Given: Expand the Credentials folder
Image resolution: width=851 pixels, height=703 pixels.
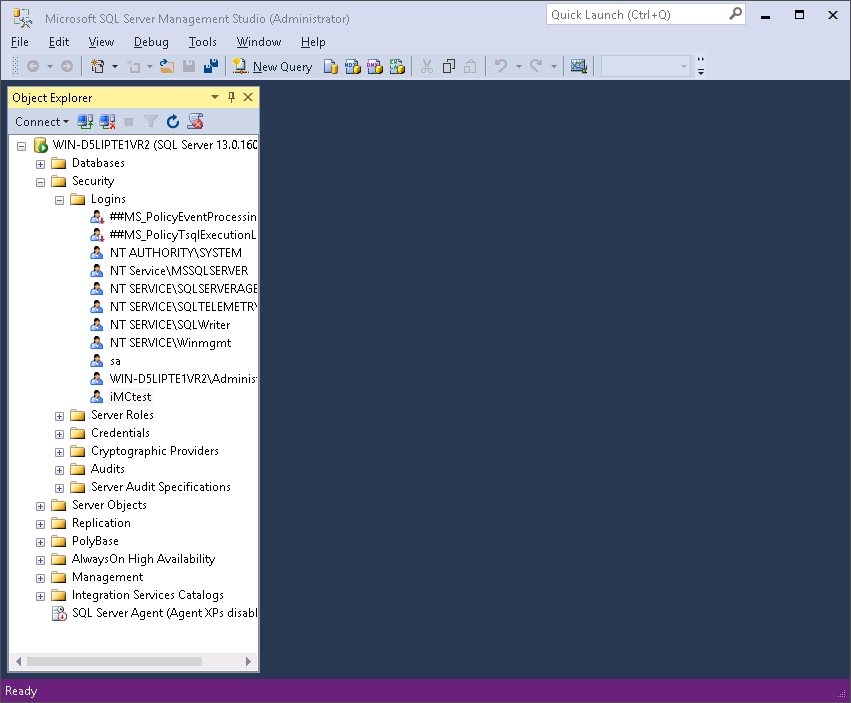Looking at the screenshot, I should pos(60,434).
